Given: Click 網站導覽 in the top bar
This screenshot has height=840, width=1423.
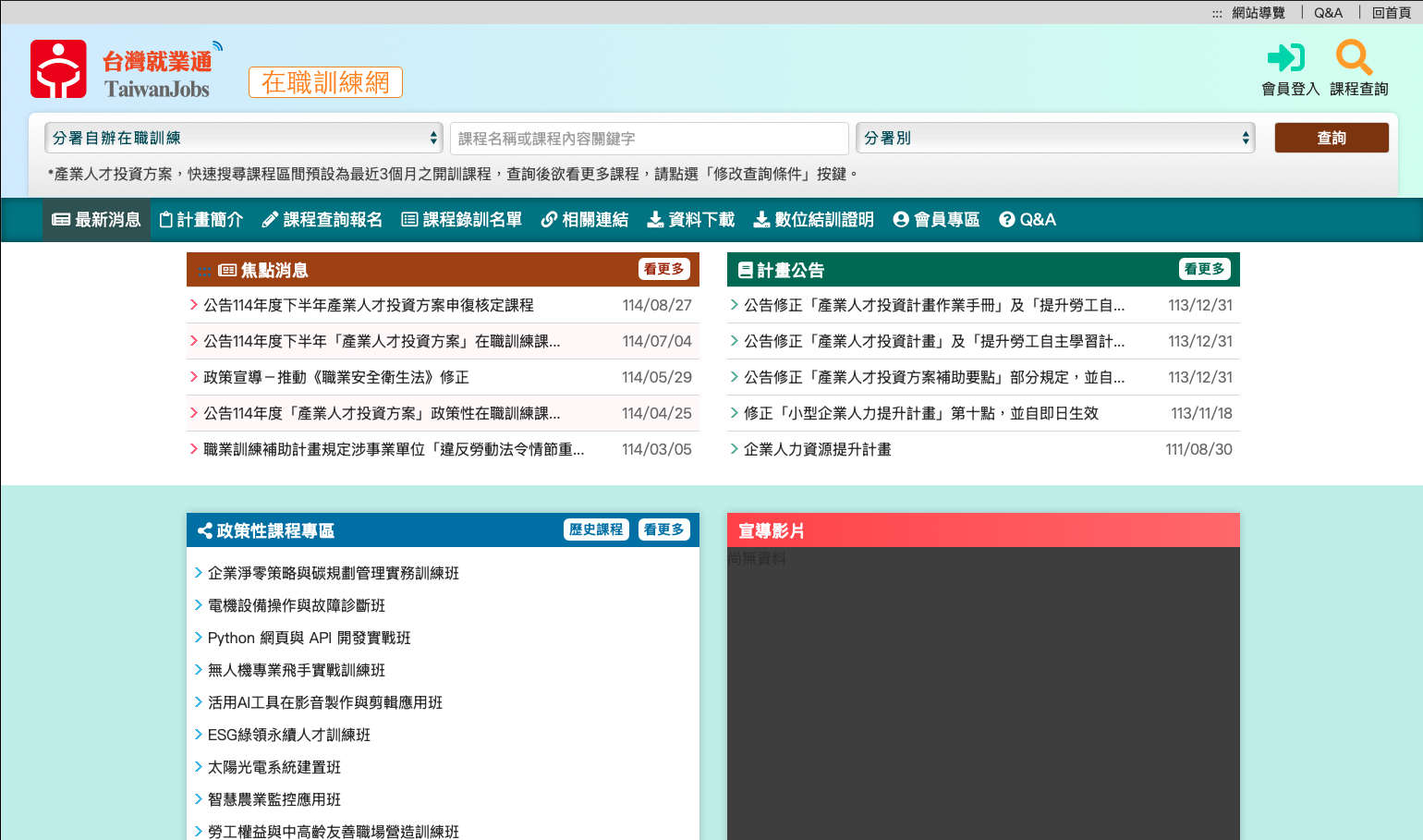Looking at the screenshot, I should click(1258, 13).
